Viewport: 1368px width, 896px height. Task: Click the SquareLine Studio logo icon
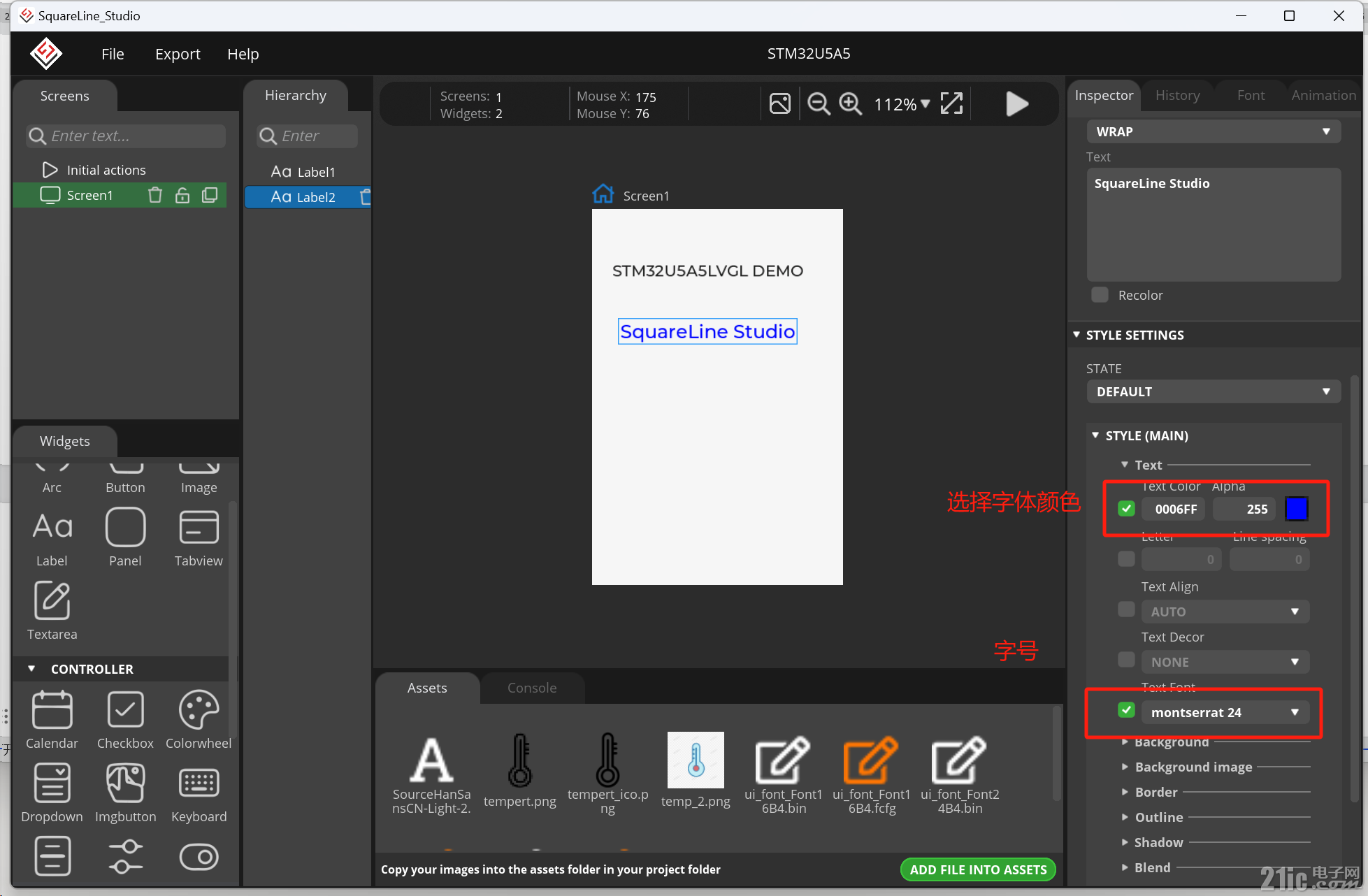46,54
